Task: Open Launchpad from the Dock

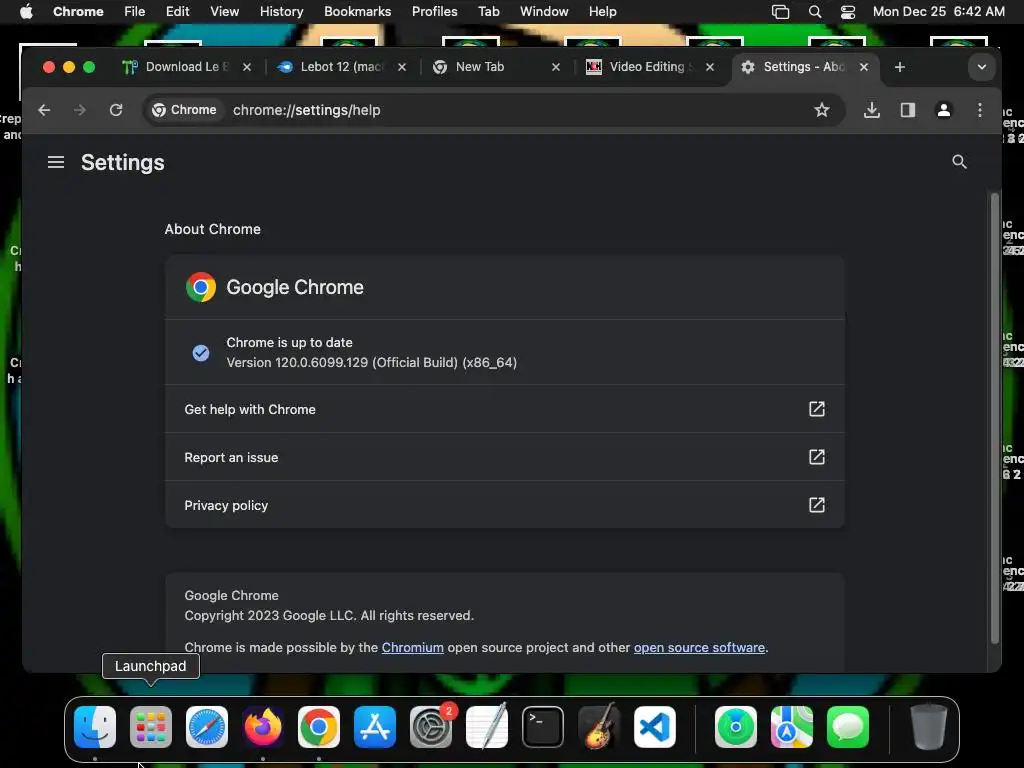Action: [x=151, y=727]
